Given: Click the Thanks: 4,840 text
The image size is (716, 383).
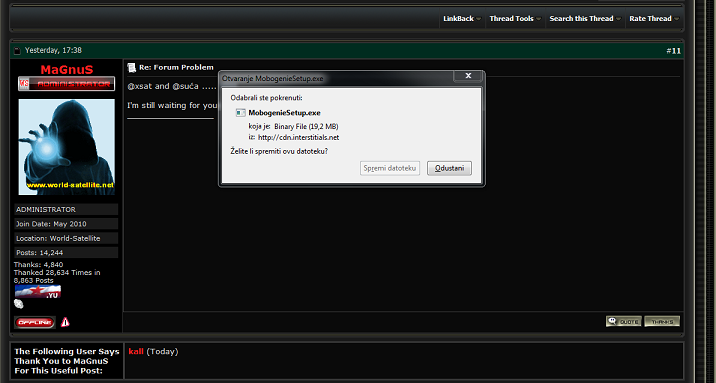Looking at the screenshot, I should click(38, 265).
